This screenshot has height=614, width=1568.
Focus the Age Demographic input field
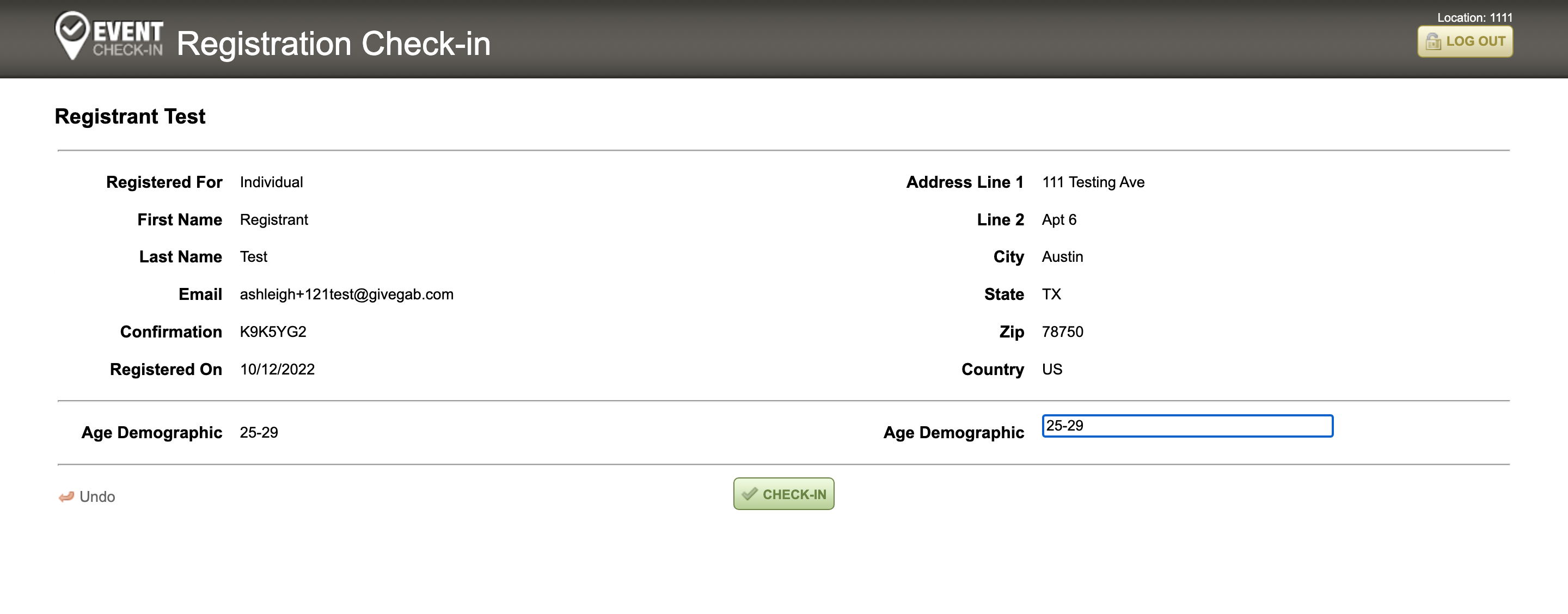click(x=1187, y=426)
